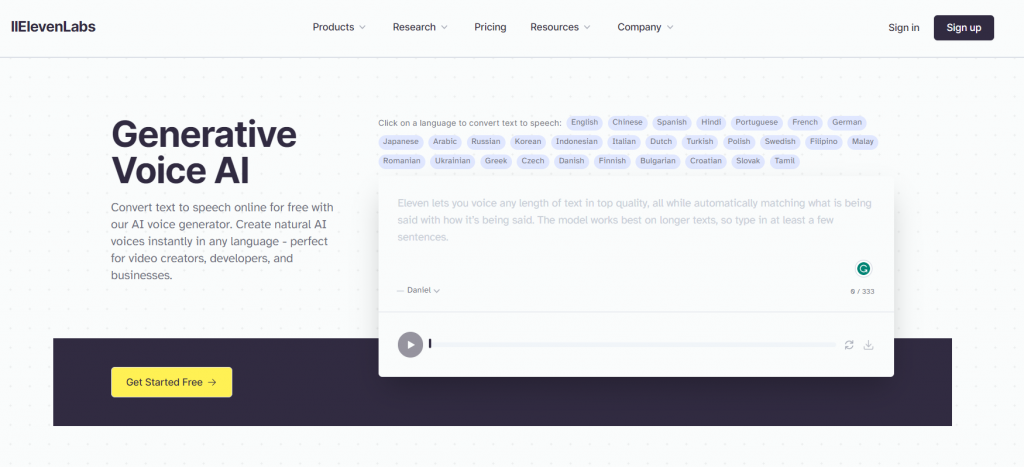Expand the Resources menu
The width and height of the screenshot is (1024, 467).
pos(560,27)
